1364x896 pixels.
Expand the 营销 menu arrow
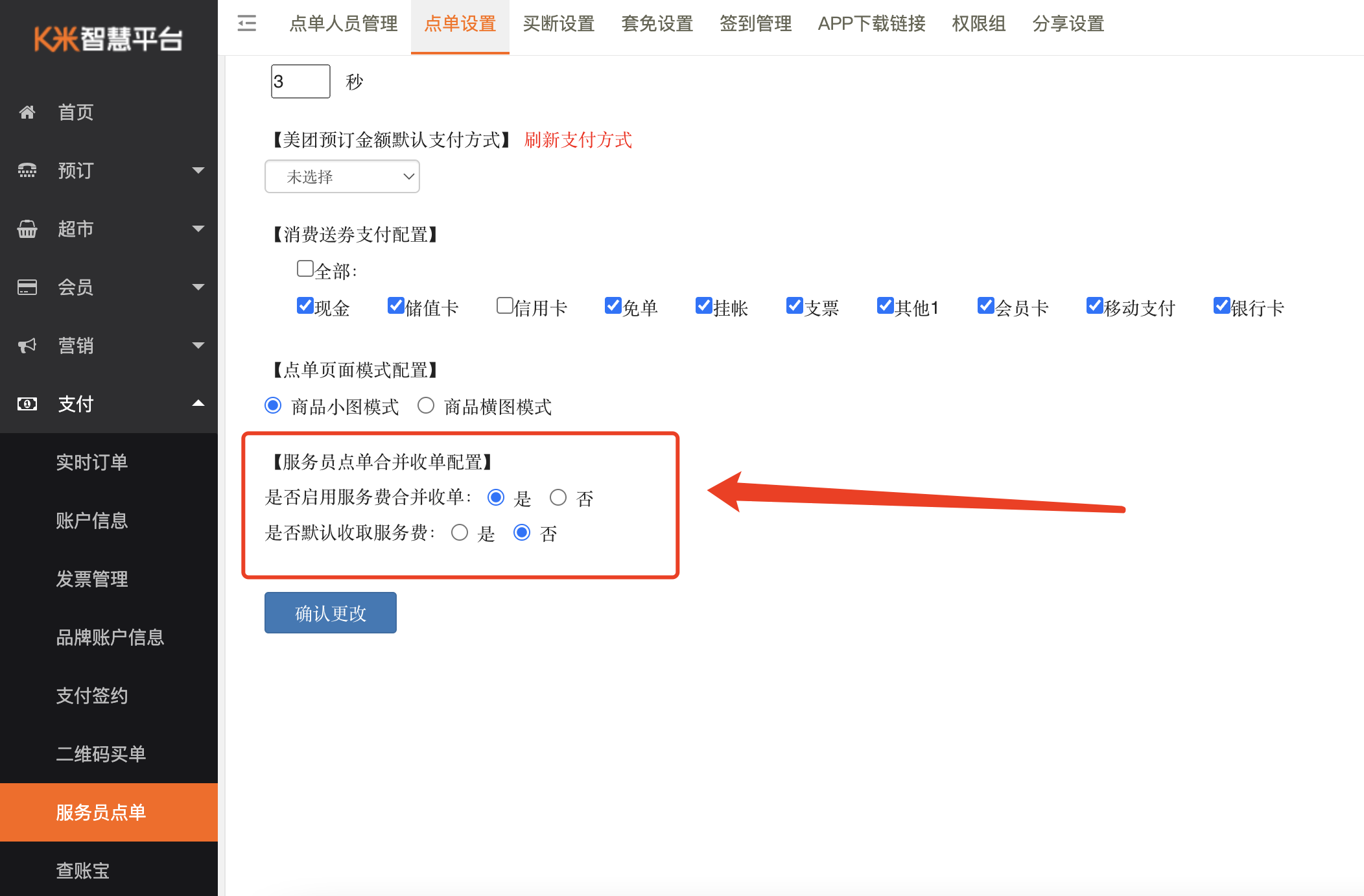point(198,346)
